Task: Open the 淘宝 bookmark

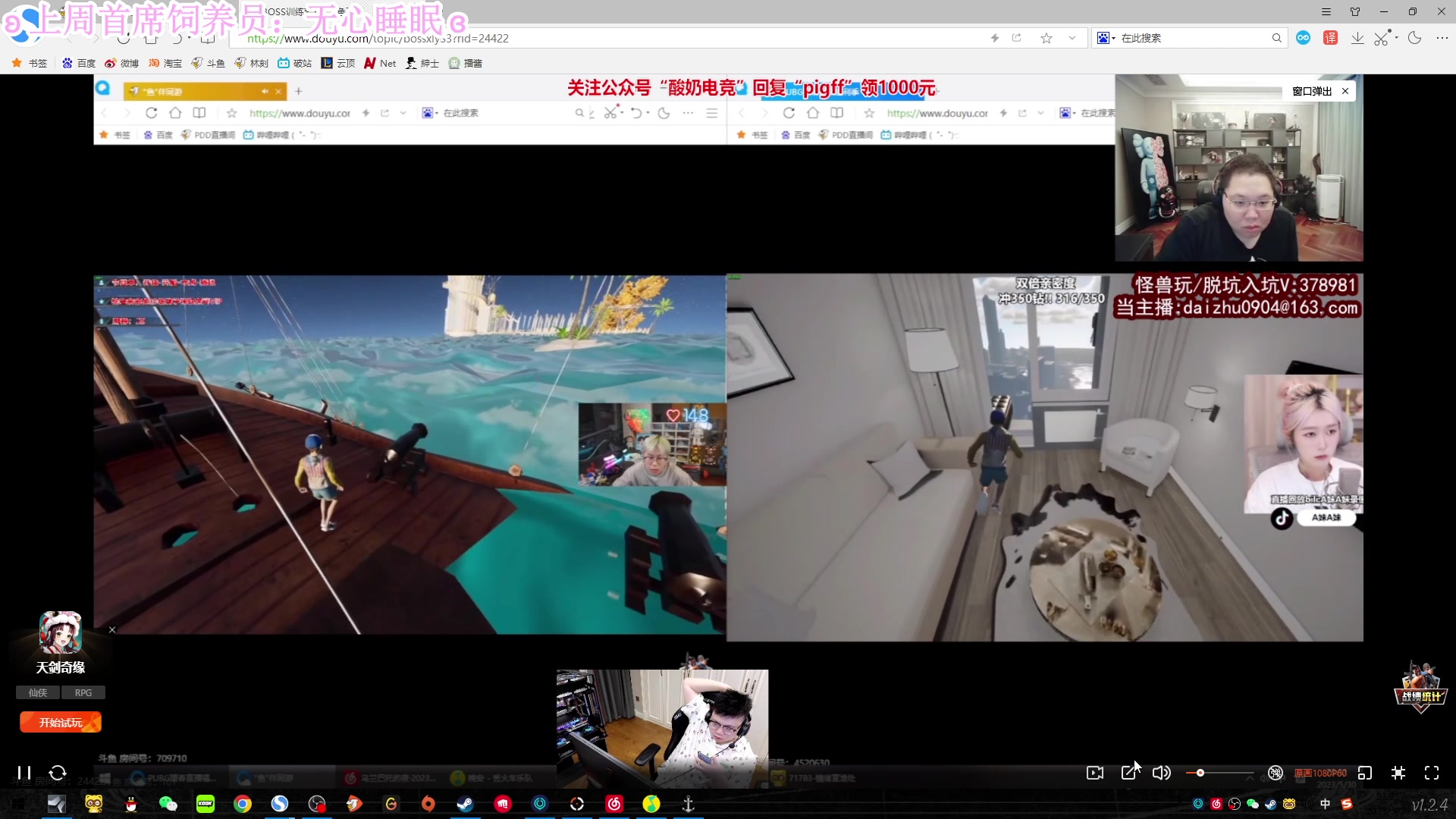Action: tap(165, 63)
